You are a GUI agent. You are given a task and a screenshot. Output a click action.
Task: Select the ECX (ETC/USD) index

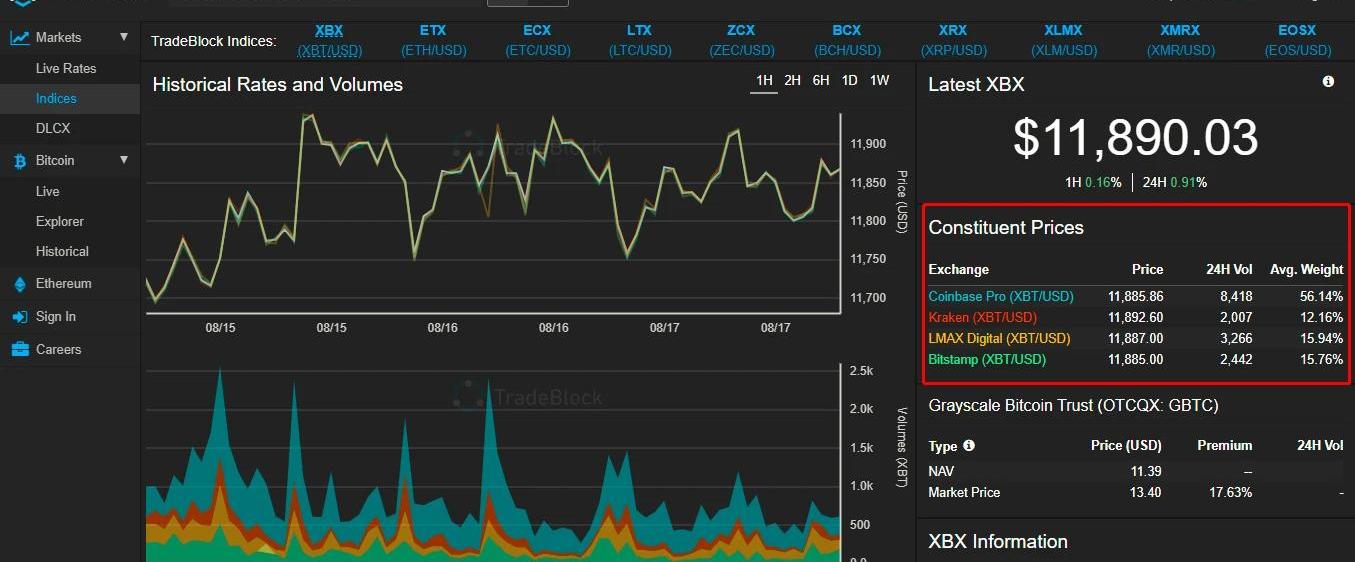[537, 41]
